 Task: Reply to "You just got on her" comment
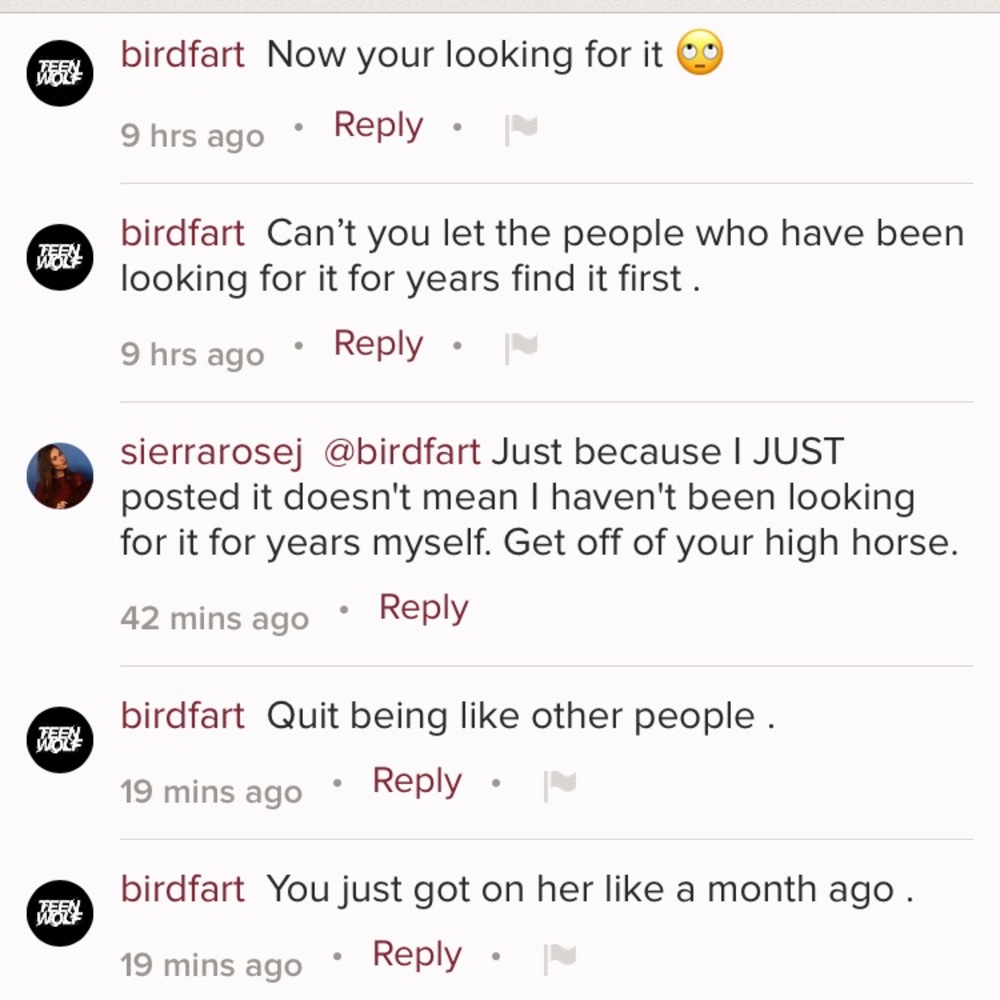416,955
